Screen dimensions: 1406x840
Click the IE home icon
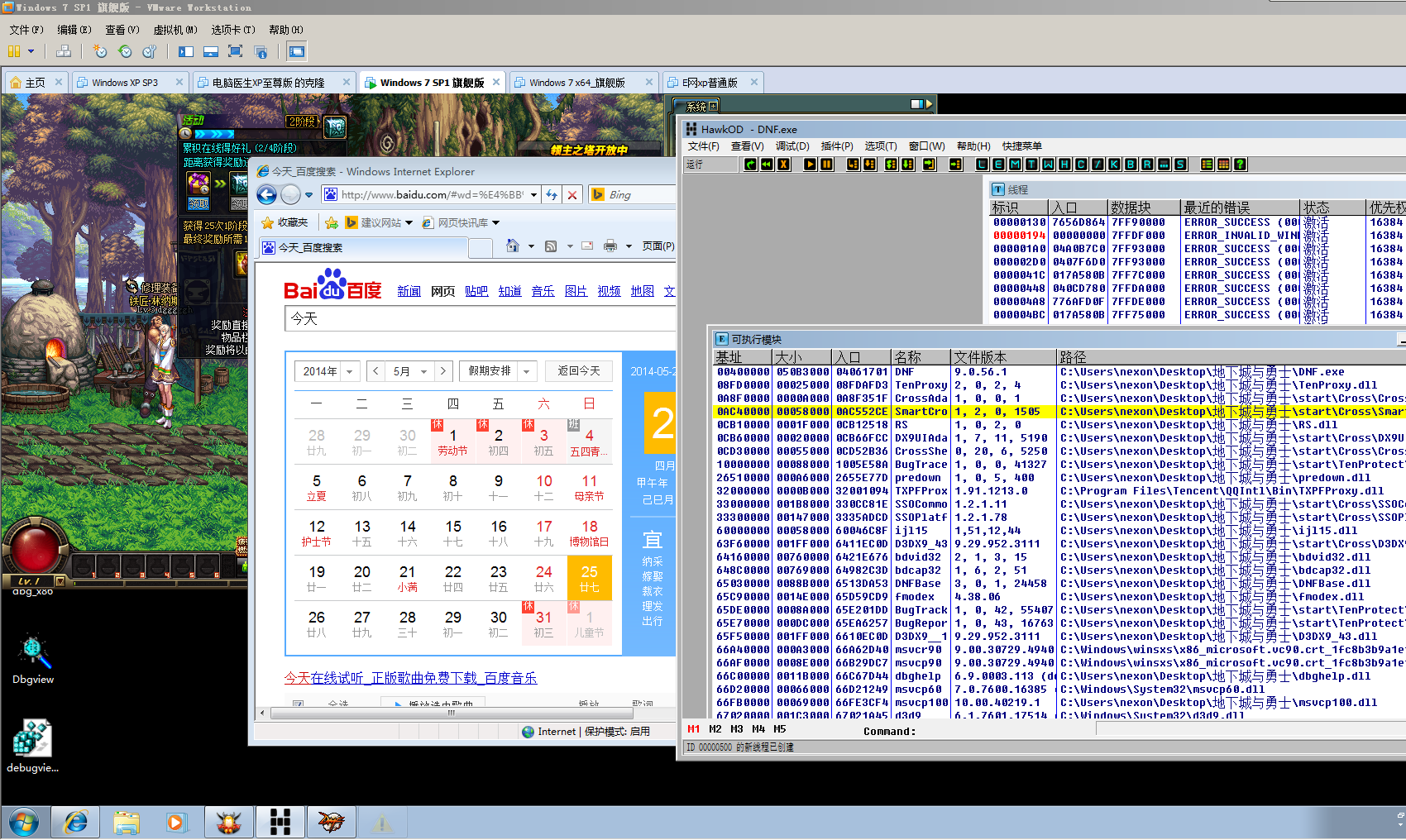513,246
